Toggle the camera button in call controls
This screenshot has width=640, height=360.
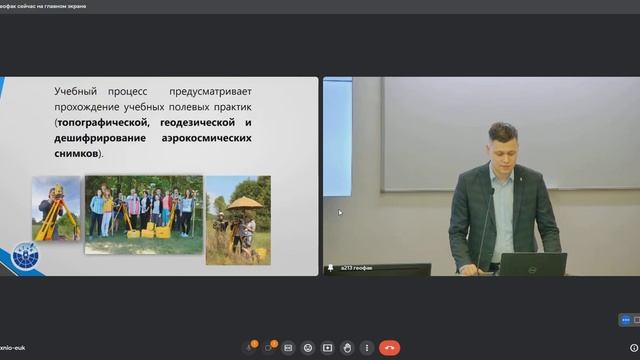click(268, 348)
